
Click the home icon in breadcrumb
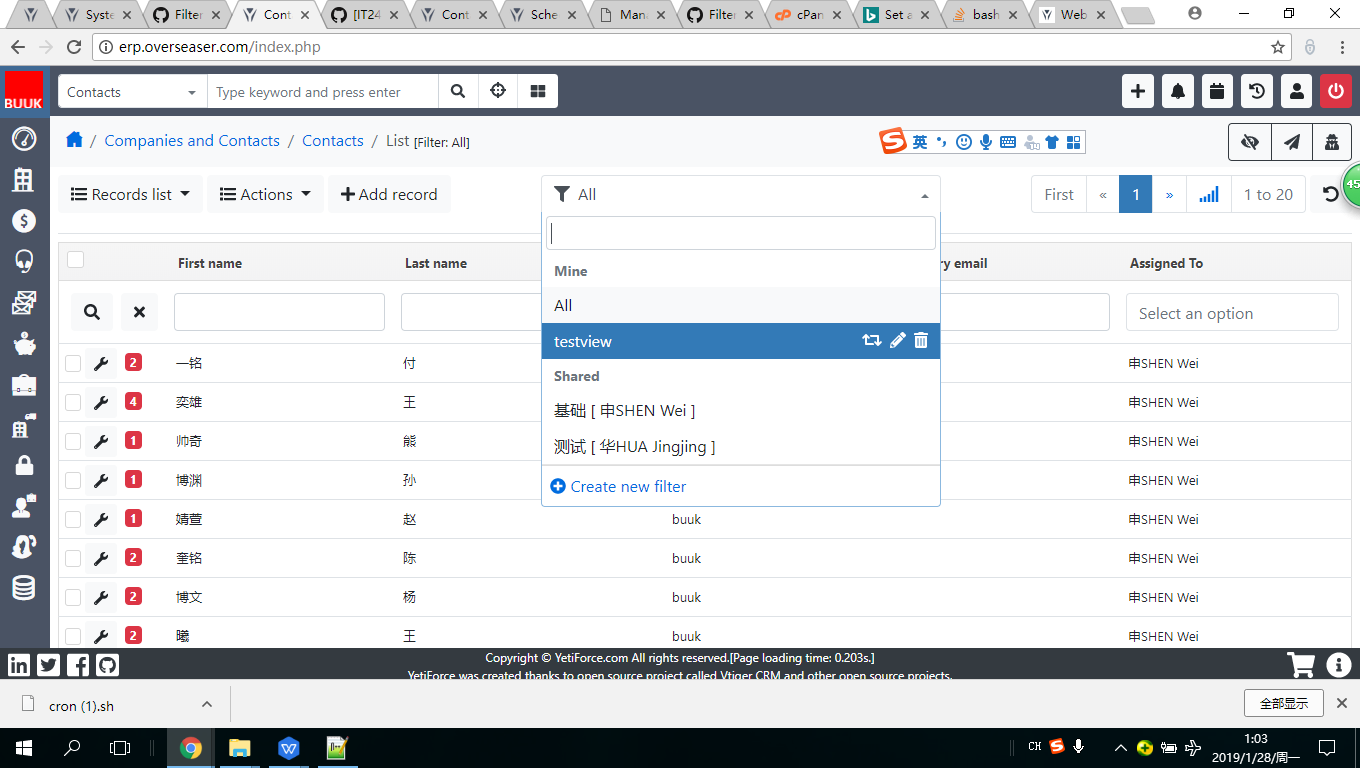74,140
